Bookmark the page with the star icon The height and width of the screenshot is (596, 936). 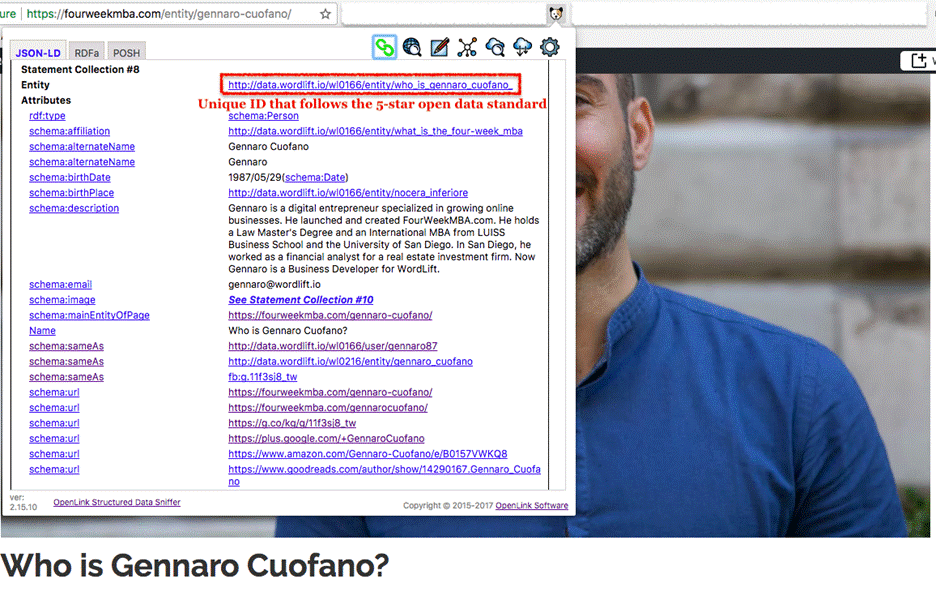[325, 14]
